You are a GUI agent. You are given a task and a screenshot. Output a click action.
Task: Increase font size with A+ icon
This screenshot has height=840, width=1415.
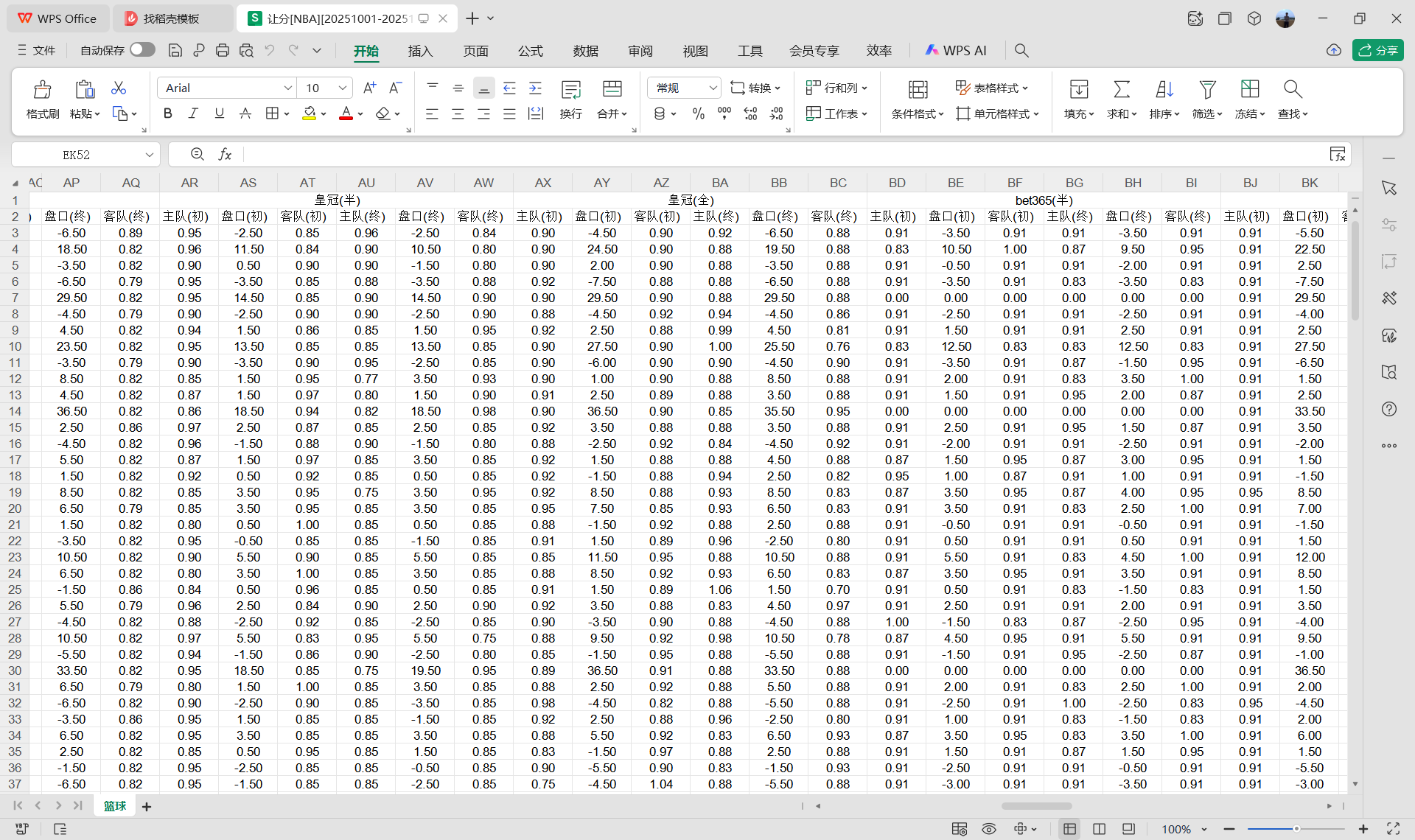point(370,88)
